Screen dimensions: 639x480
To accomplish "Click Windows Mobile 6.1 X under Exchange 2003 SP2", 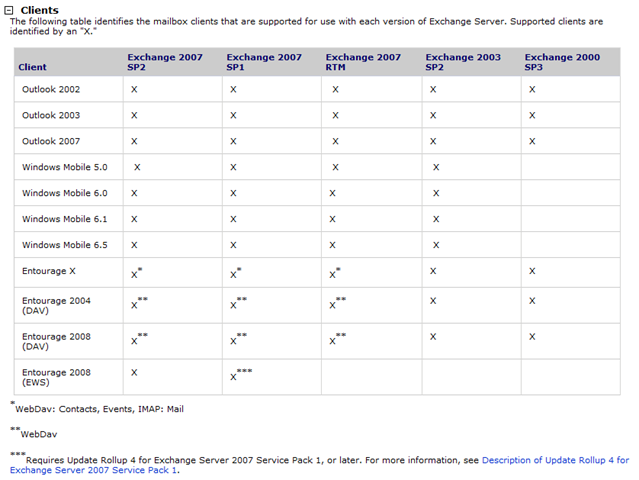I will [436, 219].
